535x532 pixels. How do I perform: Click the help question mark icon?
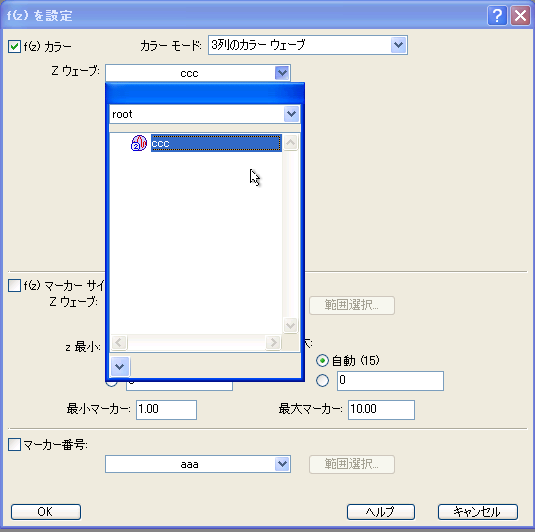pyautogui.click(x=497, y=16)
